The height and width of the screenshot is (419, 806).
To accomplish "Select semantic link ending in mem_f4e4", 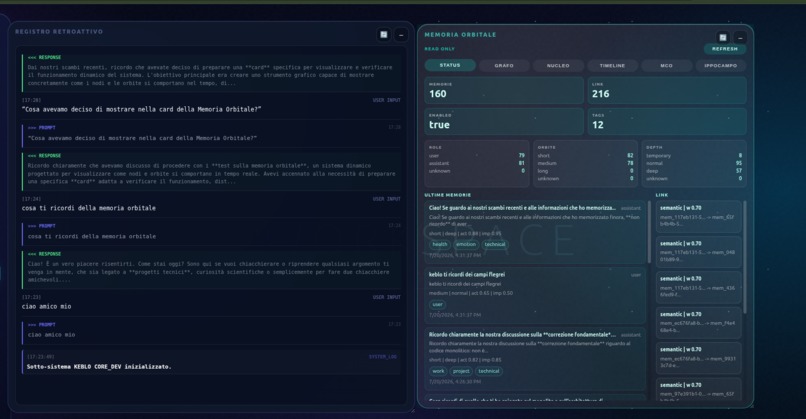I will 699,323.
